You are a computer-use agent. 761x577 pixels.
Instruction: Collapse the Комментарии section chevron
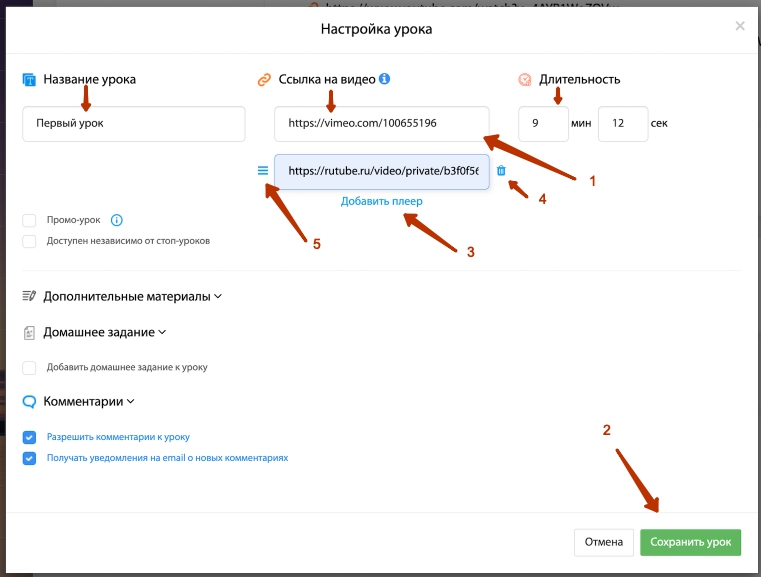131,402
